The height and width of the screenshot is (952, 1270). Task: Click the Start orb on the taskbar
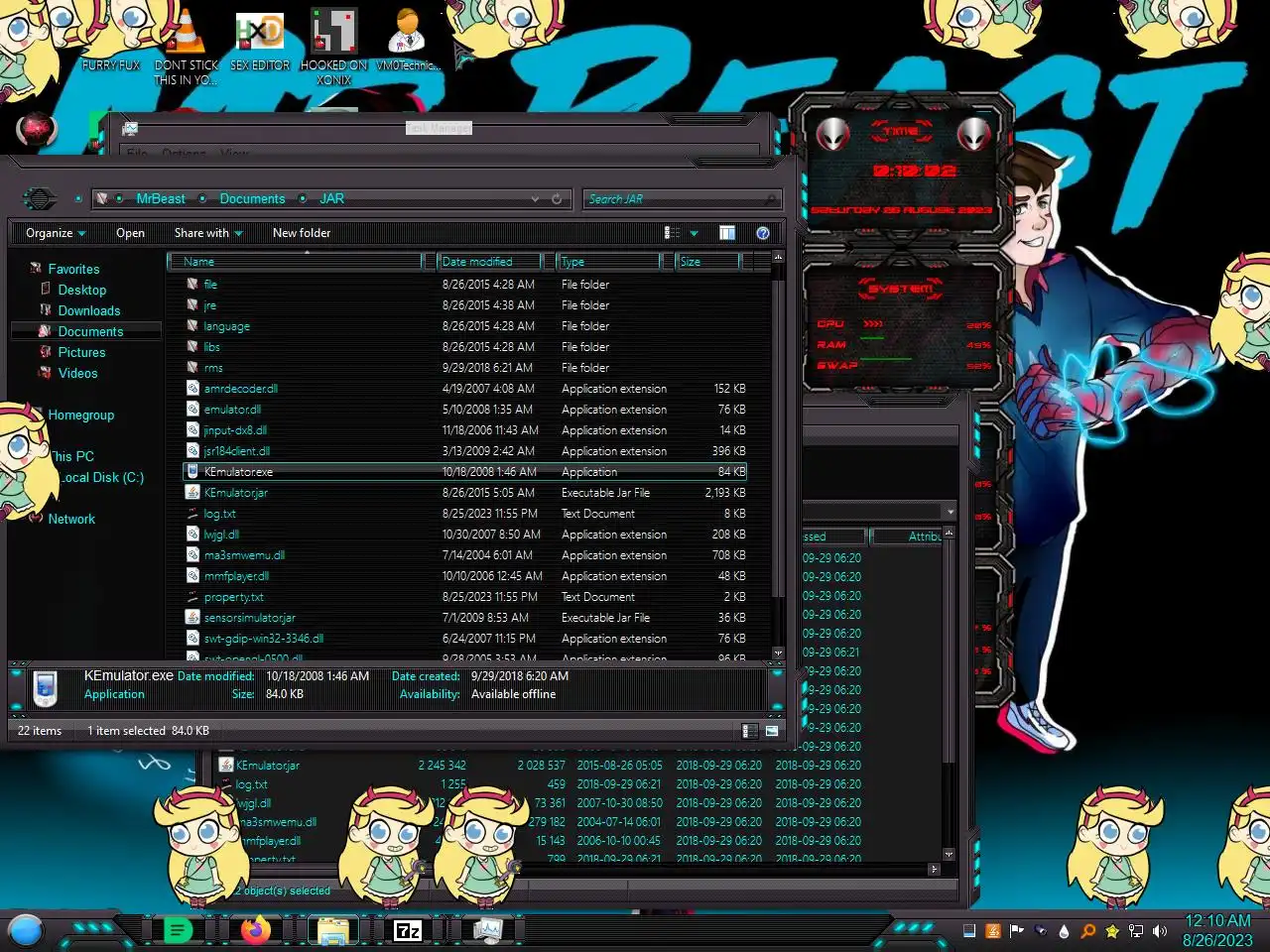tap(26, 930)
